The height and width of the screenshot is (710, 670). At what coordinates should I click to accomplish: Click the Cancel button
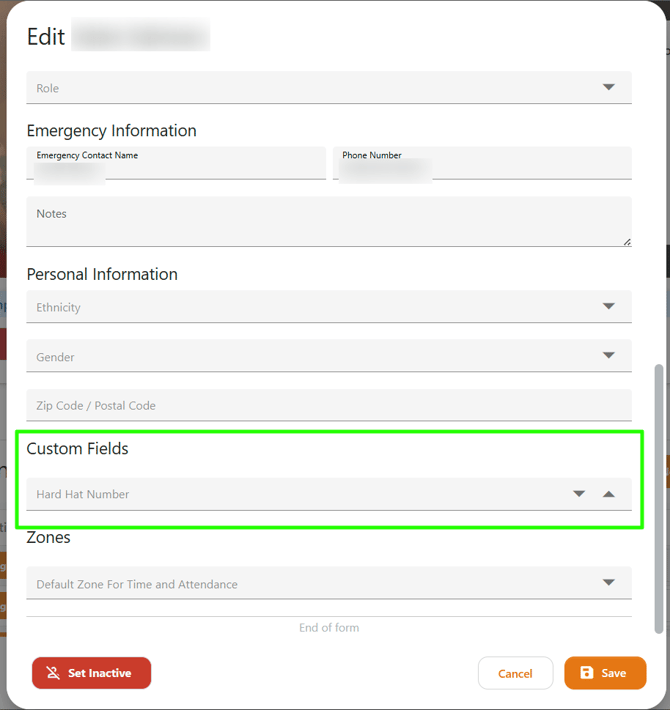point(515,673)
